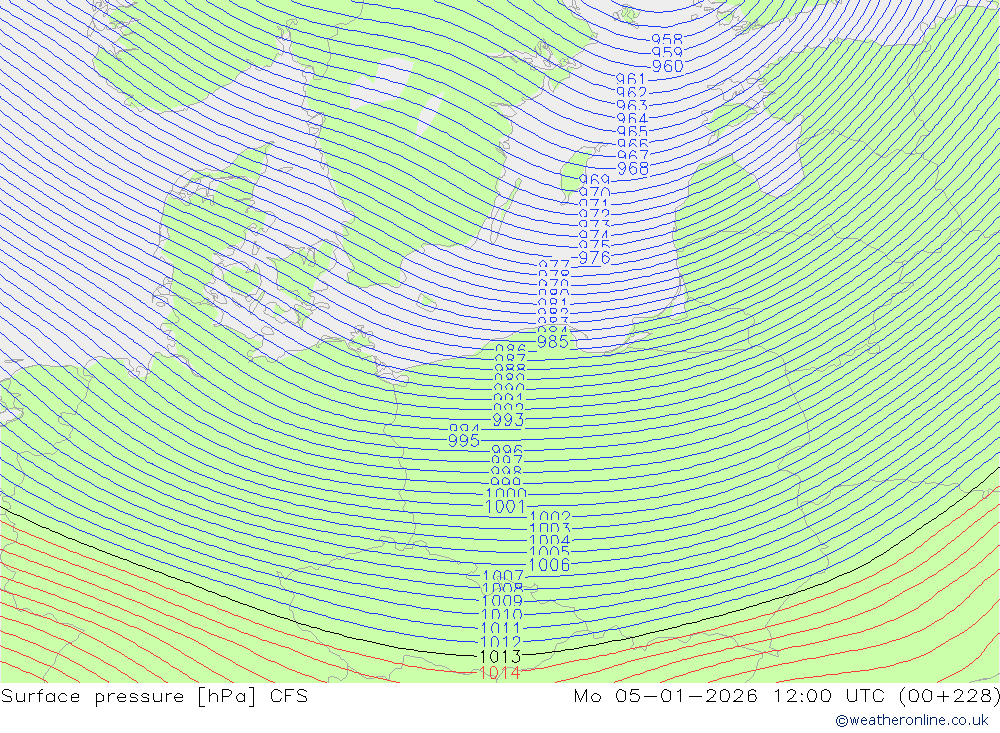Click the 'Surface pressure [hPa] CFS' title
The image size is (1000, 733).
pos(154,696)
